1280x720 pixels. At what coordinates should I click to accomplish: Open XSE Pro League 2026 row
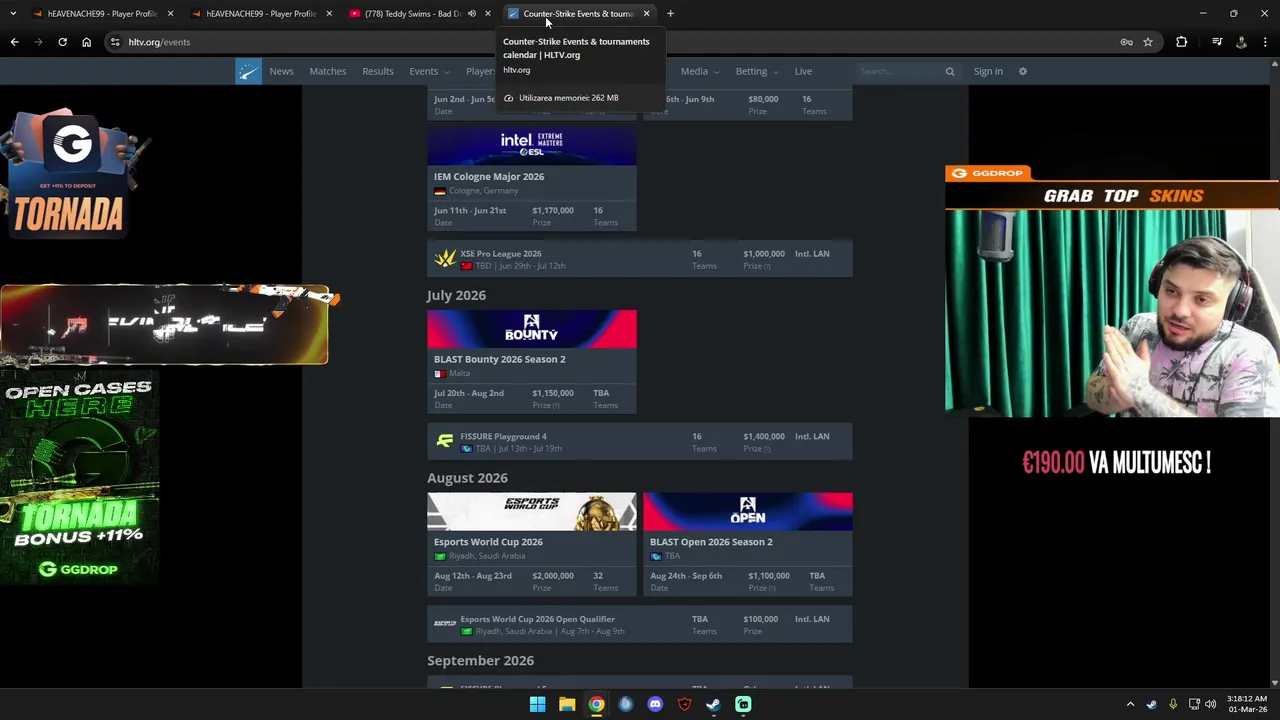pos(640,259)
